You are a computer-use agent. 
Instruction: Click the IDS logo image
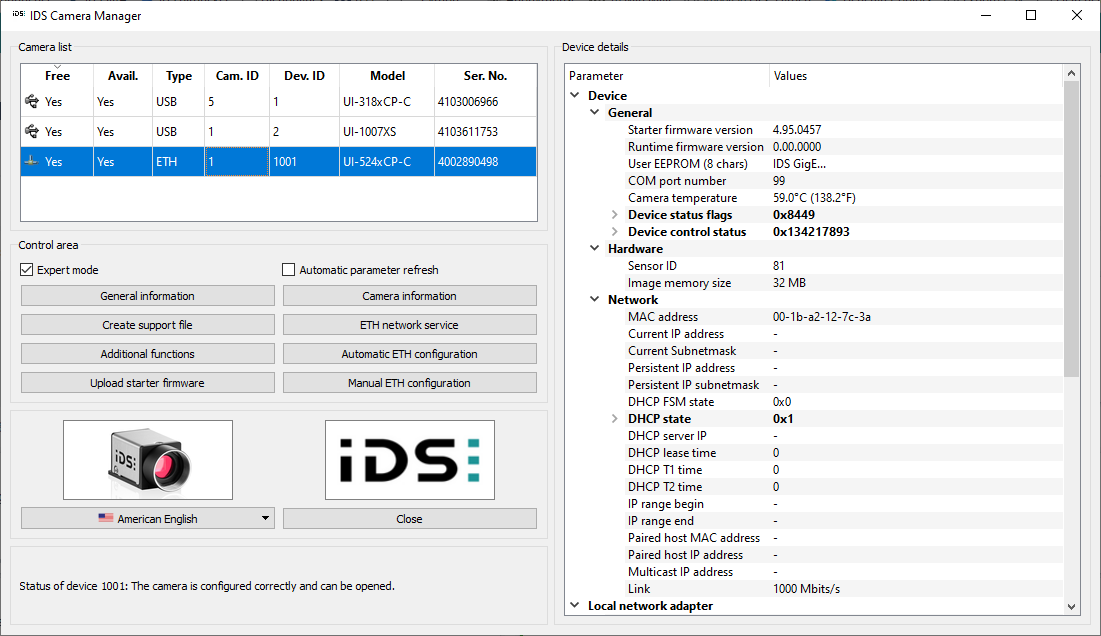(x=409, y=460)
